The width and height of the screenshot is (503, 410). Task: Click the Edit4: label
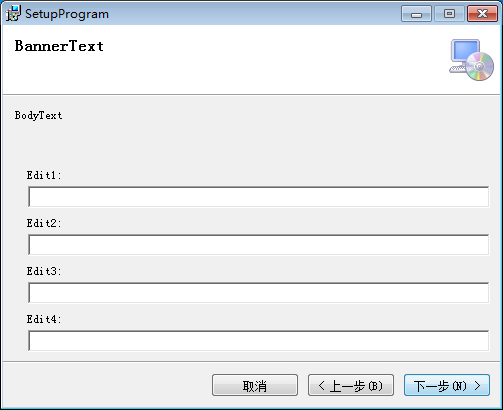click(44, 319)
